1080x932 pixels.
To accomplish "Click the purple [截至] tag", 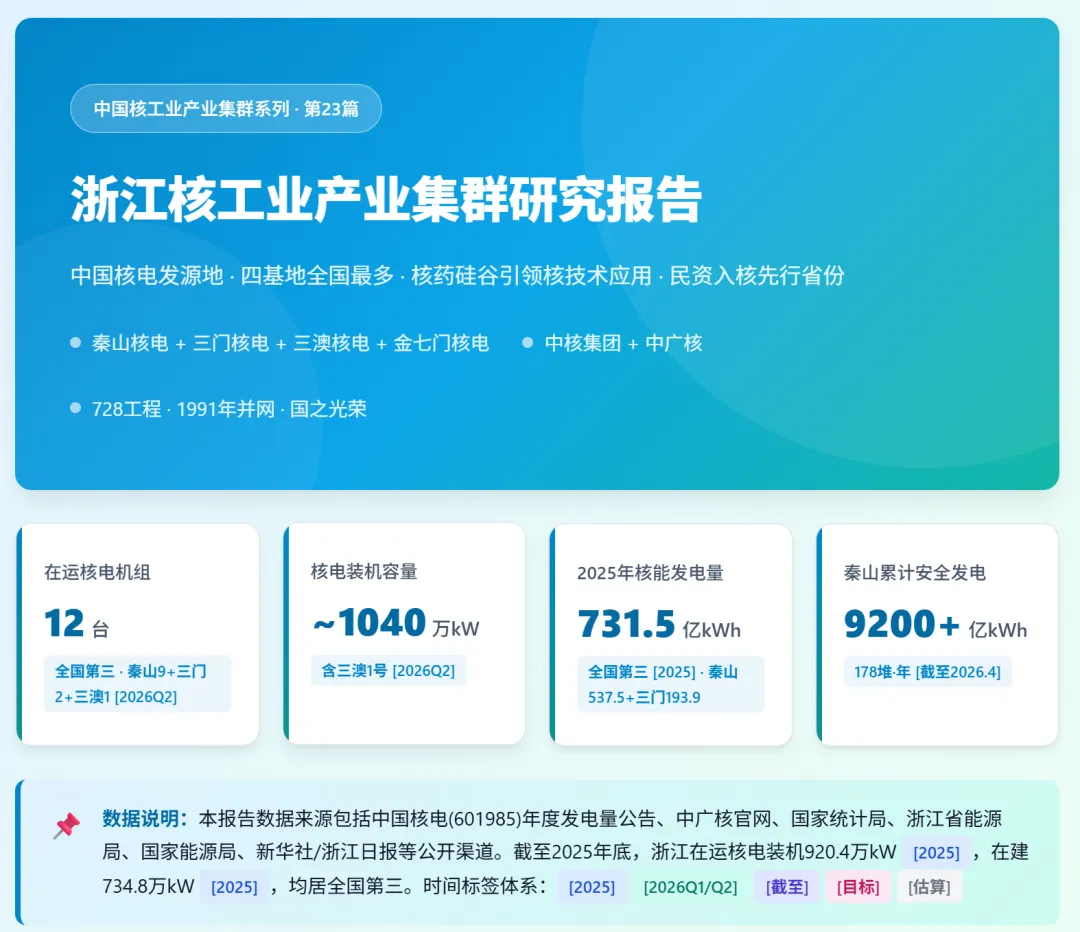I will (x=787, y=887).
